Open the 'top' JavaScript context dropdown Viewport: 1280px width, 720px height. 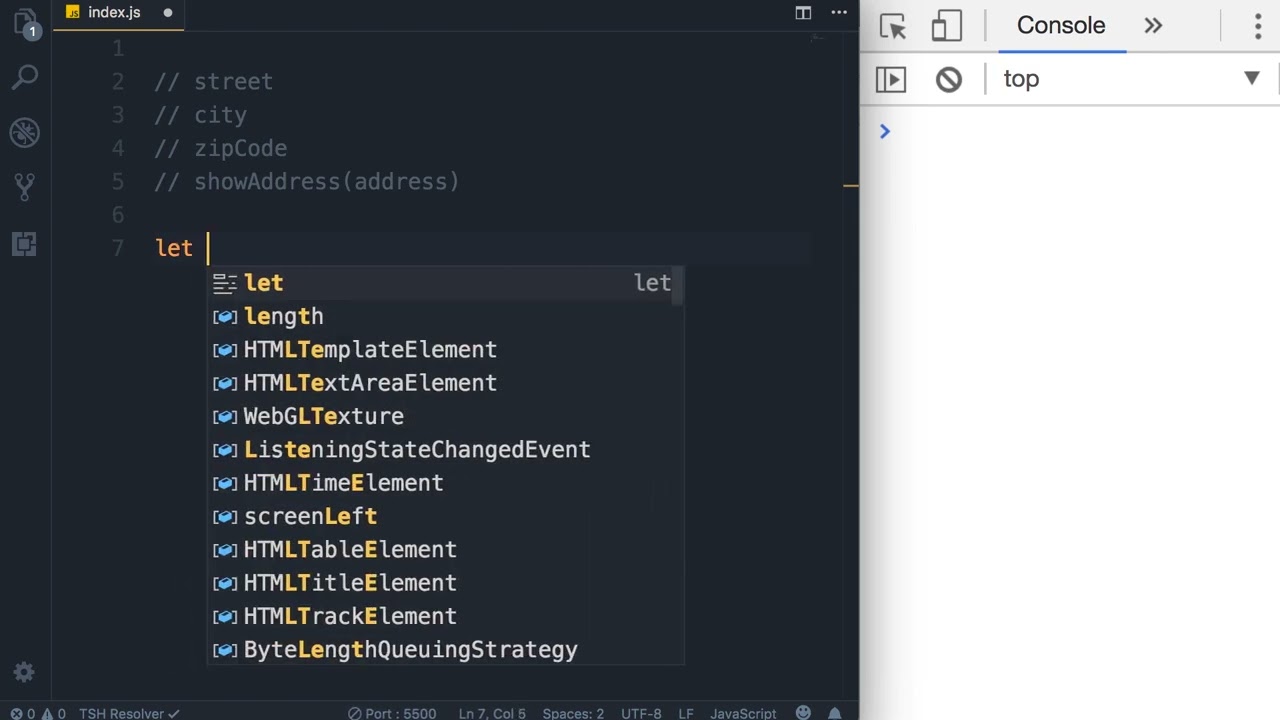click(x=1131, y=79)
